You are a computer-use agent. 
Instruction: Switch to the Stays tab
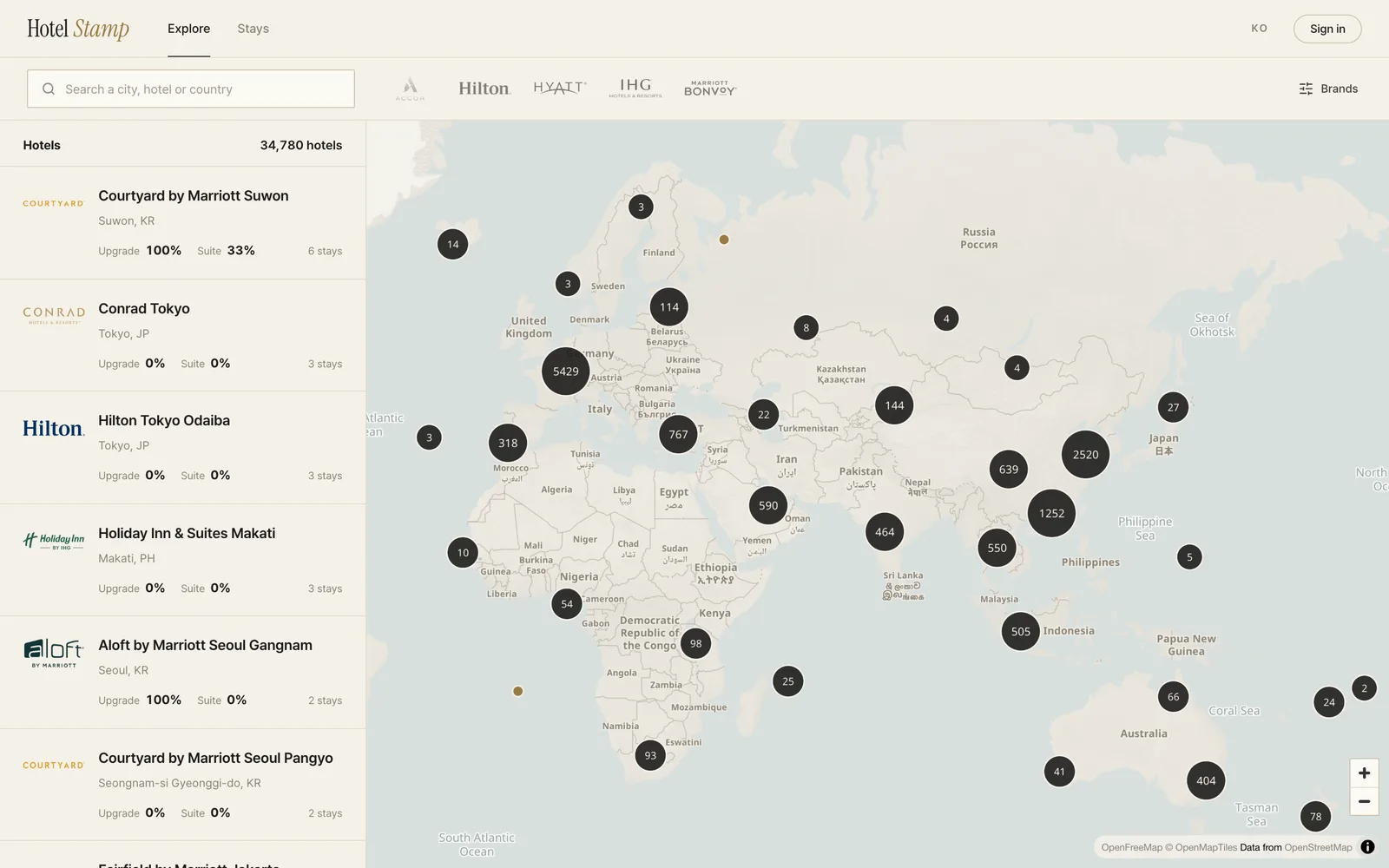pos(253,29)
